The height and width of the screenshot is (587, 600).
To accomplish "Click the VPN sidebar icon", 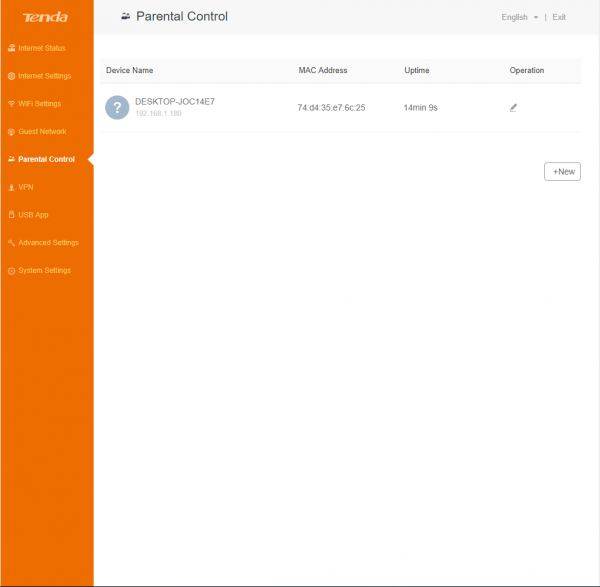I will [11, 187].
